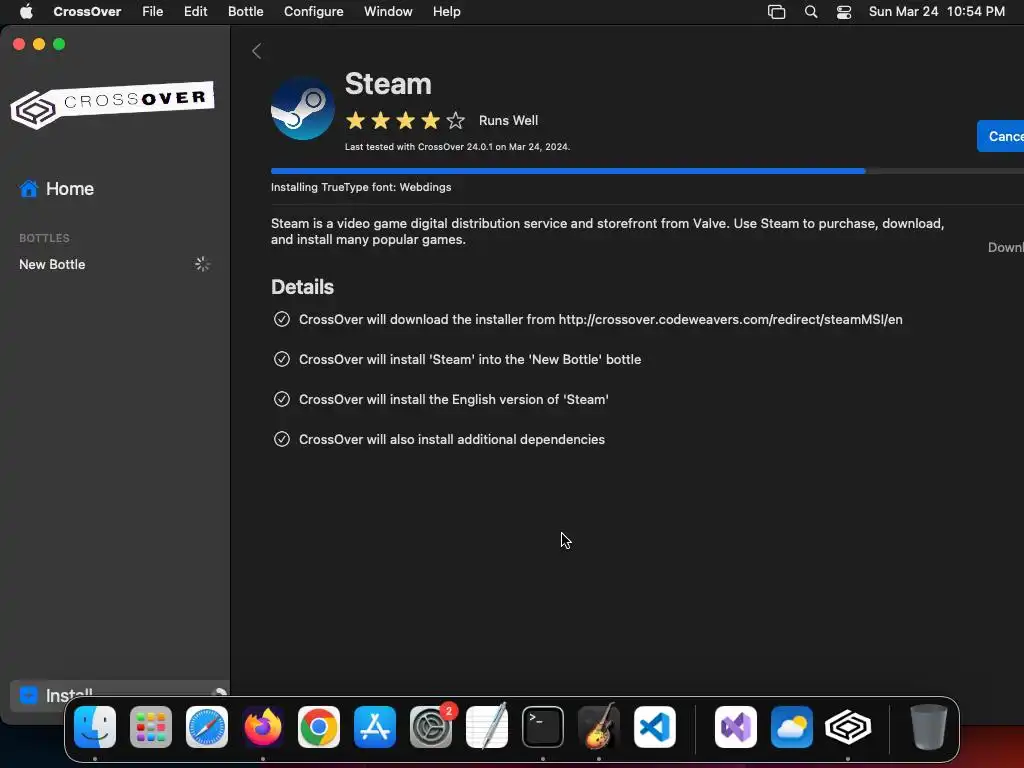
Task: Open Visual Studio from the dock
Action: 736,726
